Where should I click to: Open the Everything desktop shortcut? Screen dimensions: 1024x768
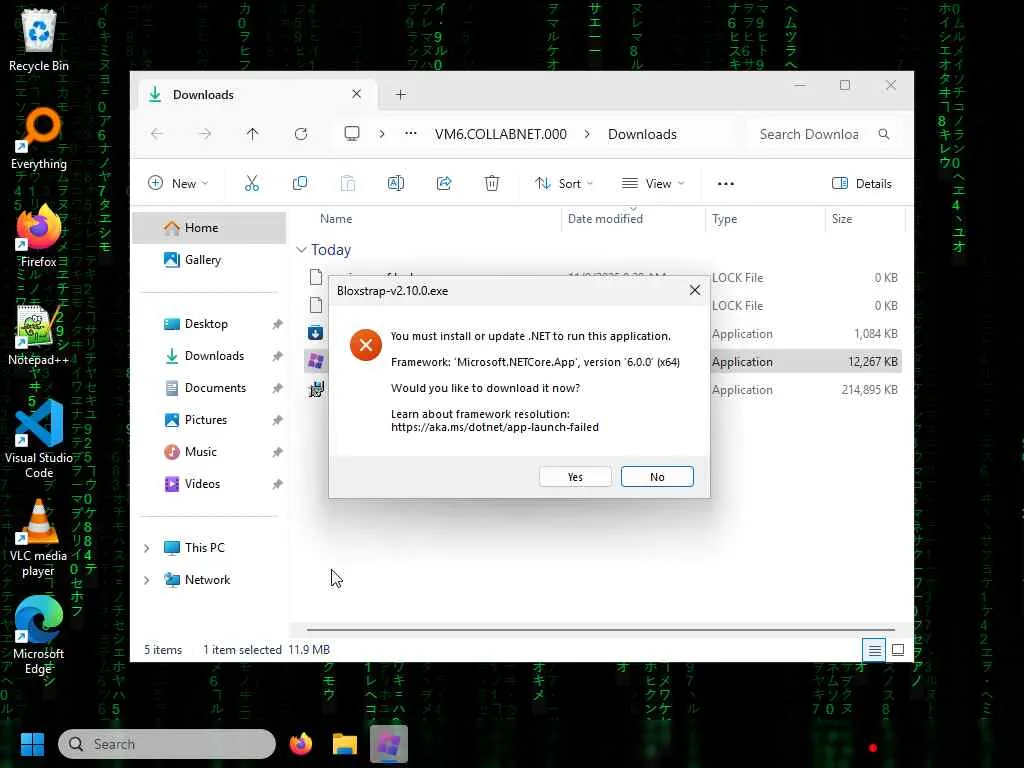pyautogui.click(x=39, y=139)
